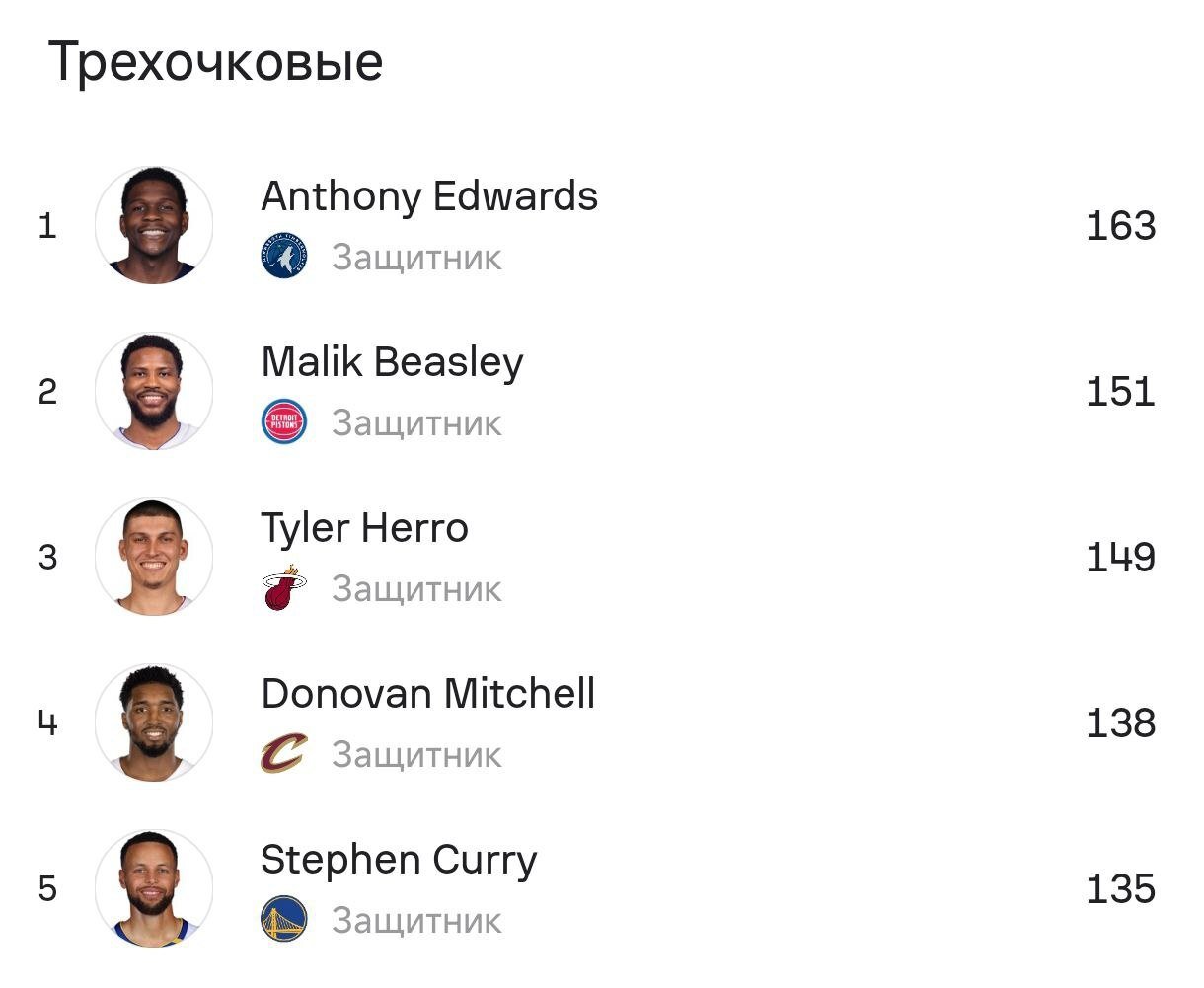Select Tyler Herro's avatar
Screen dimensions: 1204x988
click(154, 558)
